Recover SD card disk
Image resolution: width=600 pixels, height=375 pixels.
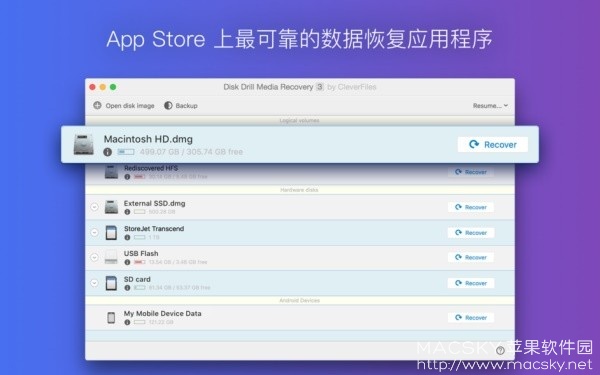[x=471, y=283]
